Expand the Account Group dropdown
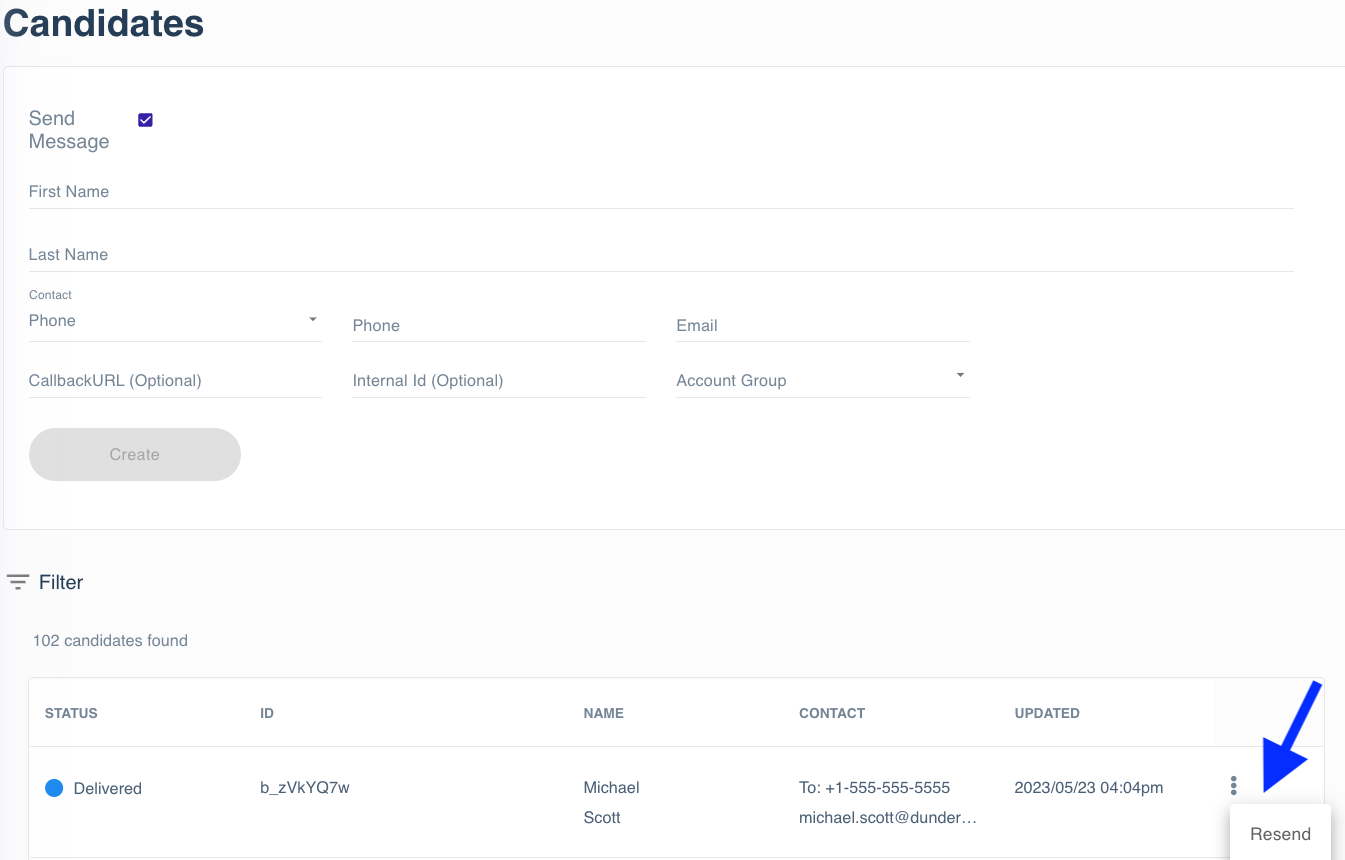The image size is (1345, 860). click(x=822, y=380)
